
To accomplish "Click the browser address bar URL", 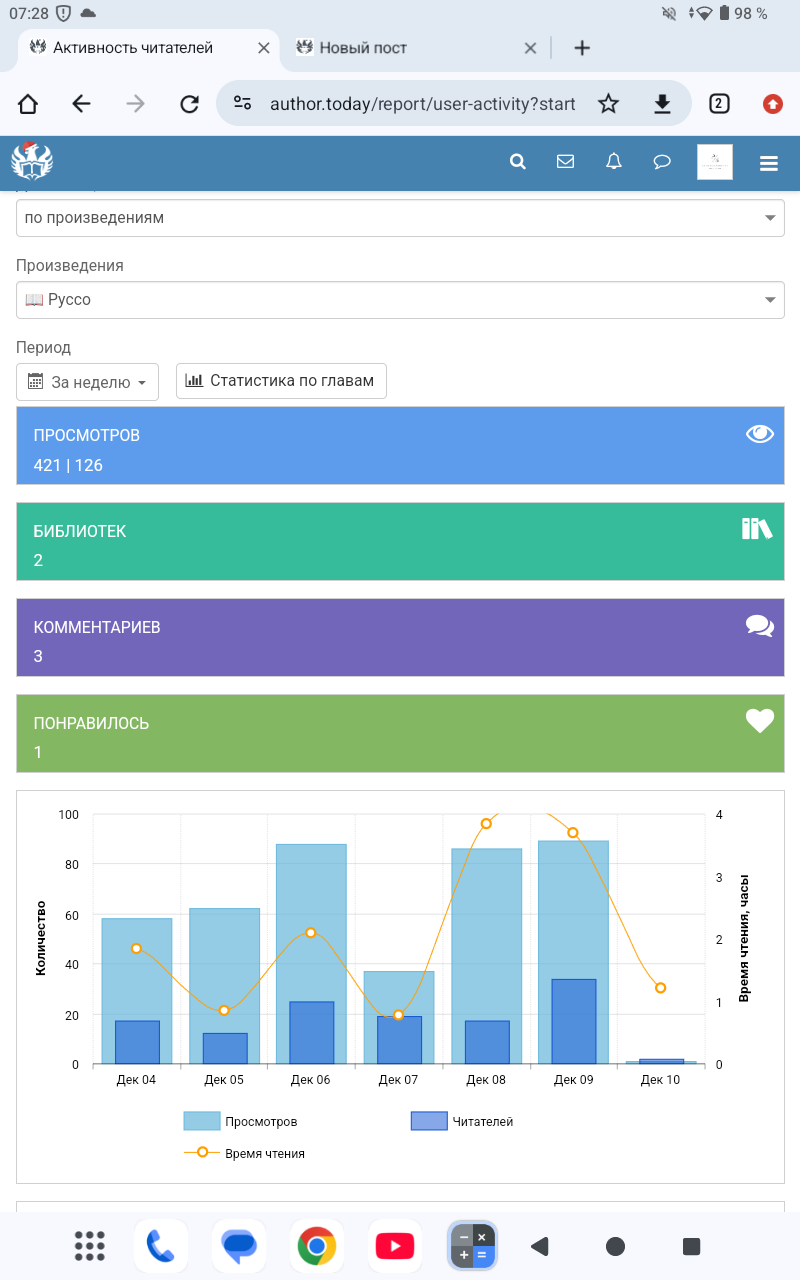I will point(422,104).
